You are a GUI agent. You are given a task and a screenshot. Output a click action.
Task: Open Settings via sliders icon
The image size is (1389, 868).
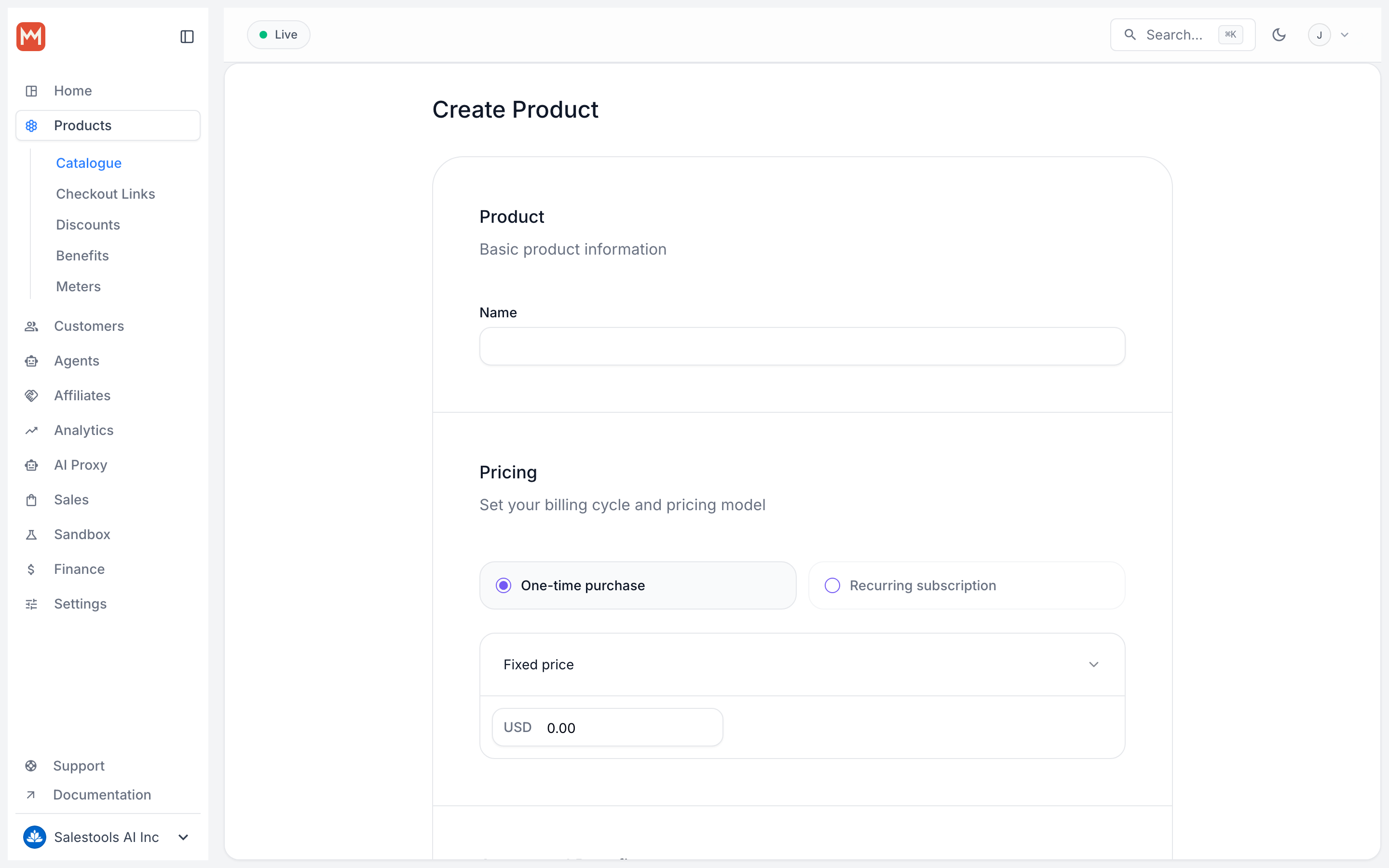pos(31,604)
